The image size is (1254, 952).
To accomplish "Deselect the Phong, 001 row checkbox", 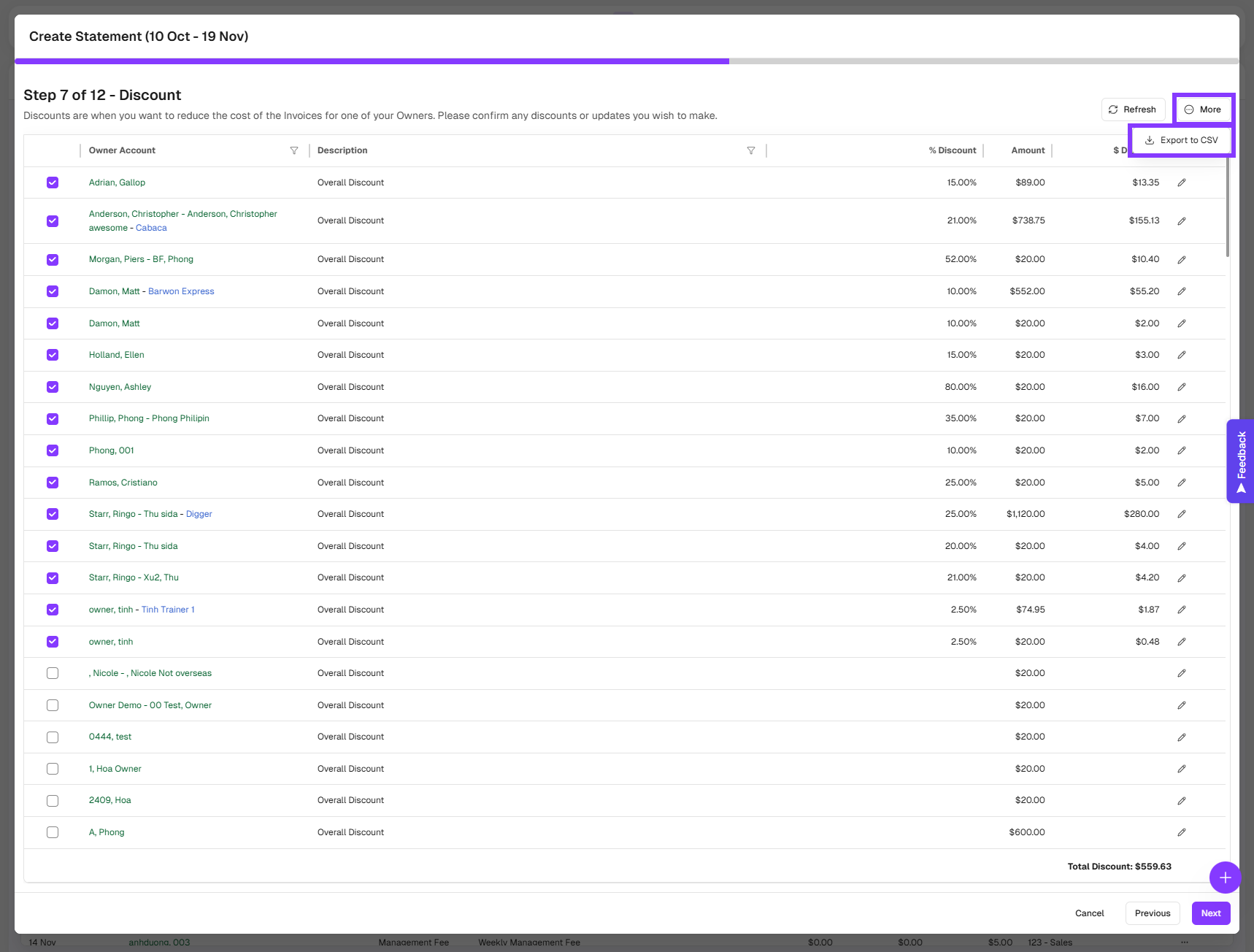I will click(53, 450).
